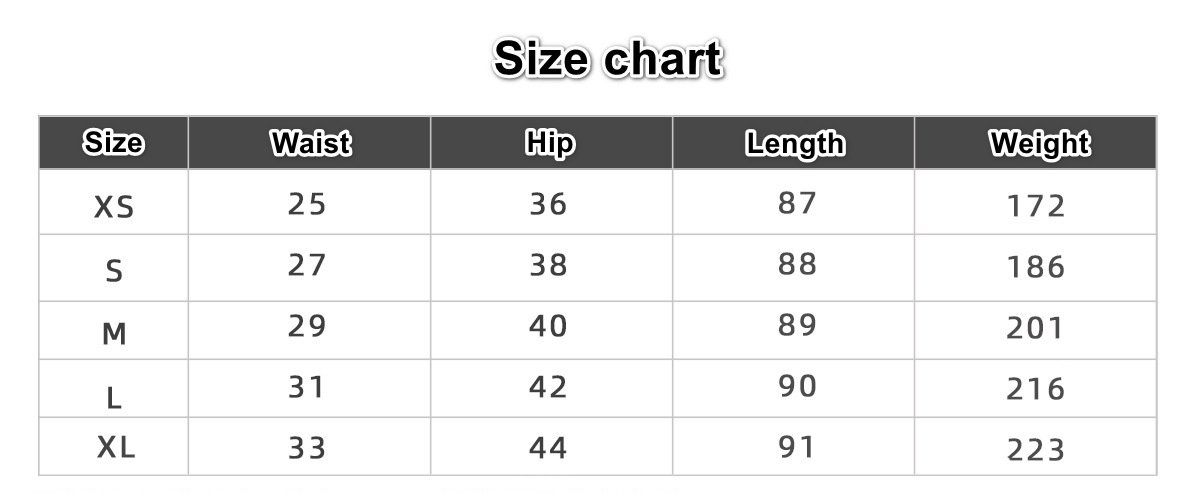Screen dimensions: 1200x493
Task: Select weight value 216 for L
Action: (1036, 389)
